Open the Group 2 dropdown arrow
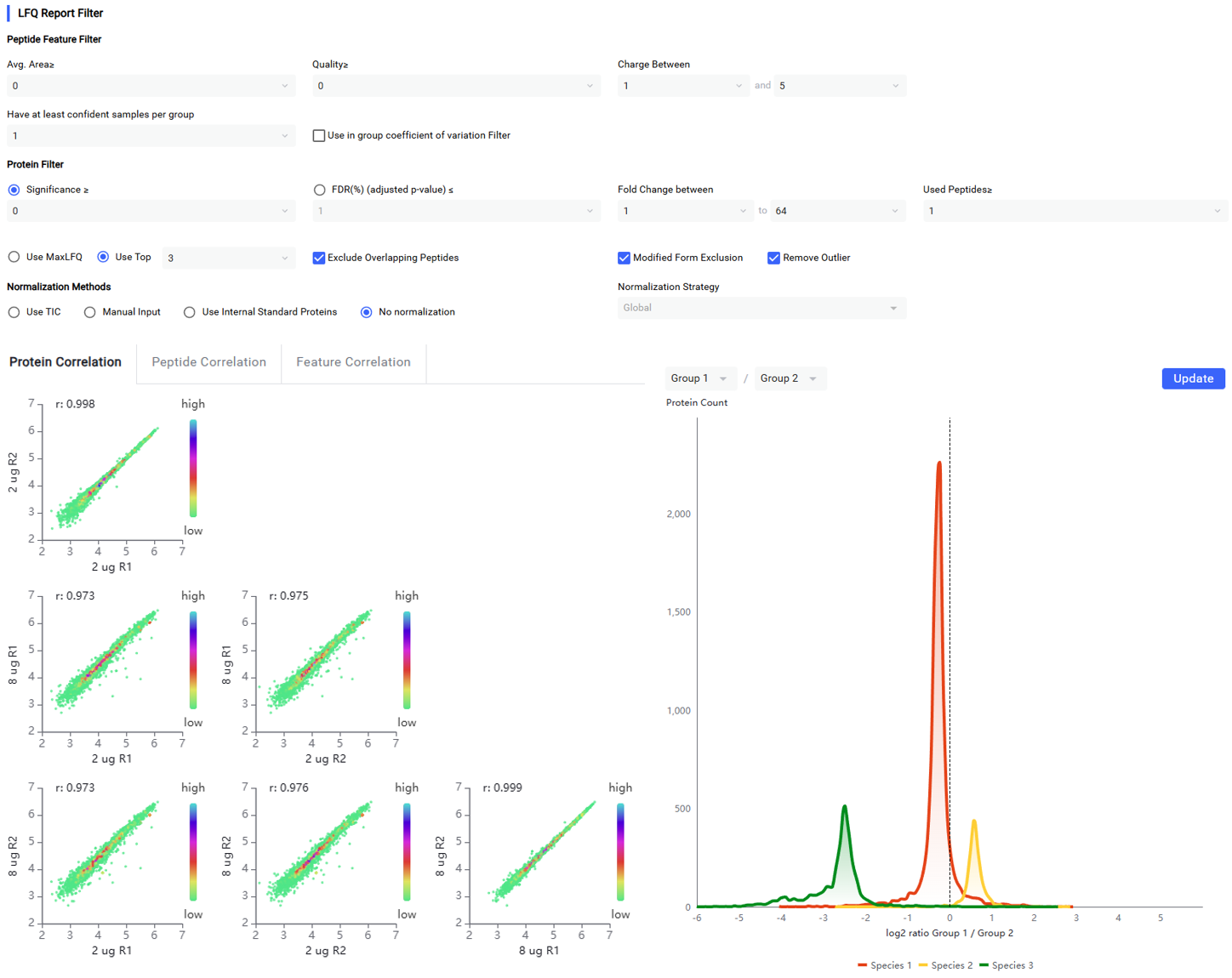1232x978 pixels. pyautogui.click(x=813, y=378)
